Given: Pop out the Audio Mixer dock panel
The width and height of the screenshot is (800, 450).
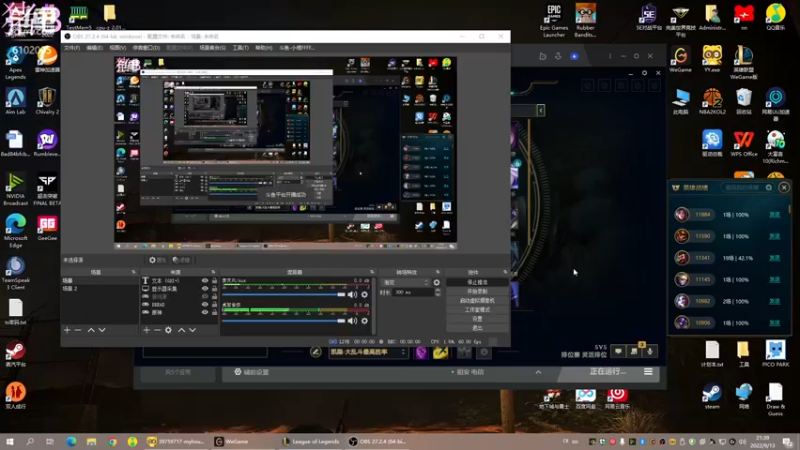Looking at the screenshot, I should (x=372, y=272).
